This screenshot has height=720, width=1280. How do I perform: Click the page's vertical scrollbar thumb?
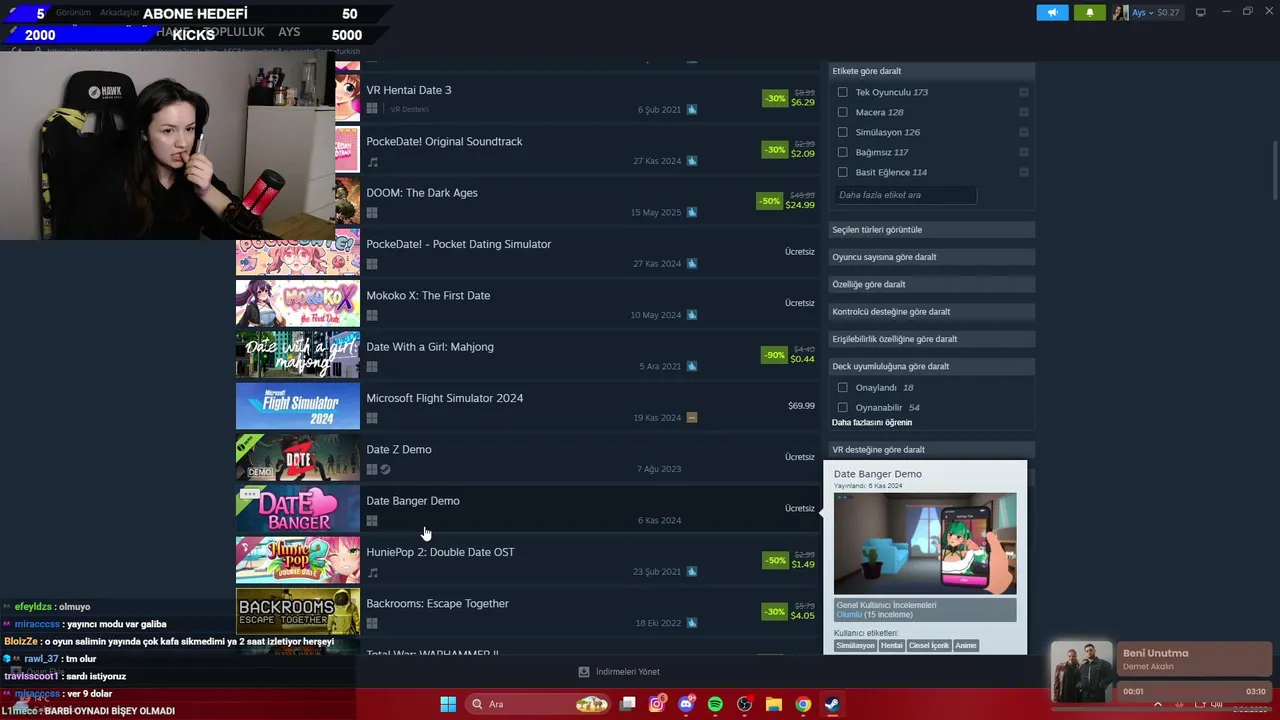1274,170
